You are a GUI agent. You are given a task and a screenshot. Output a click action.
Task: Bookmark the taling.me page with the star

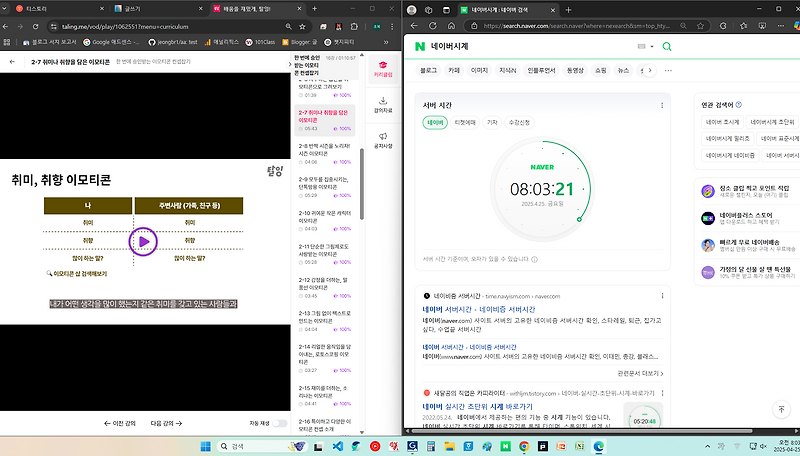tap(302, 27)
